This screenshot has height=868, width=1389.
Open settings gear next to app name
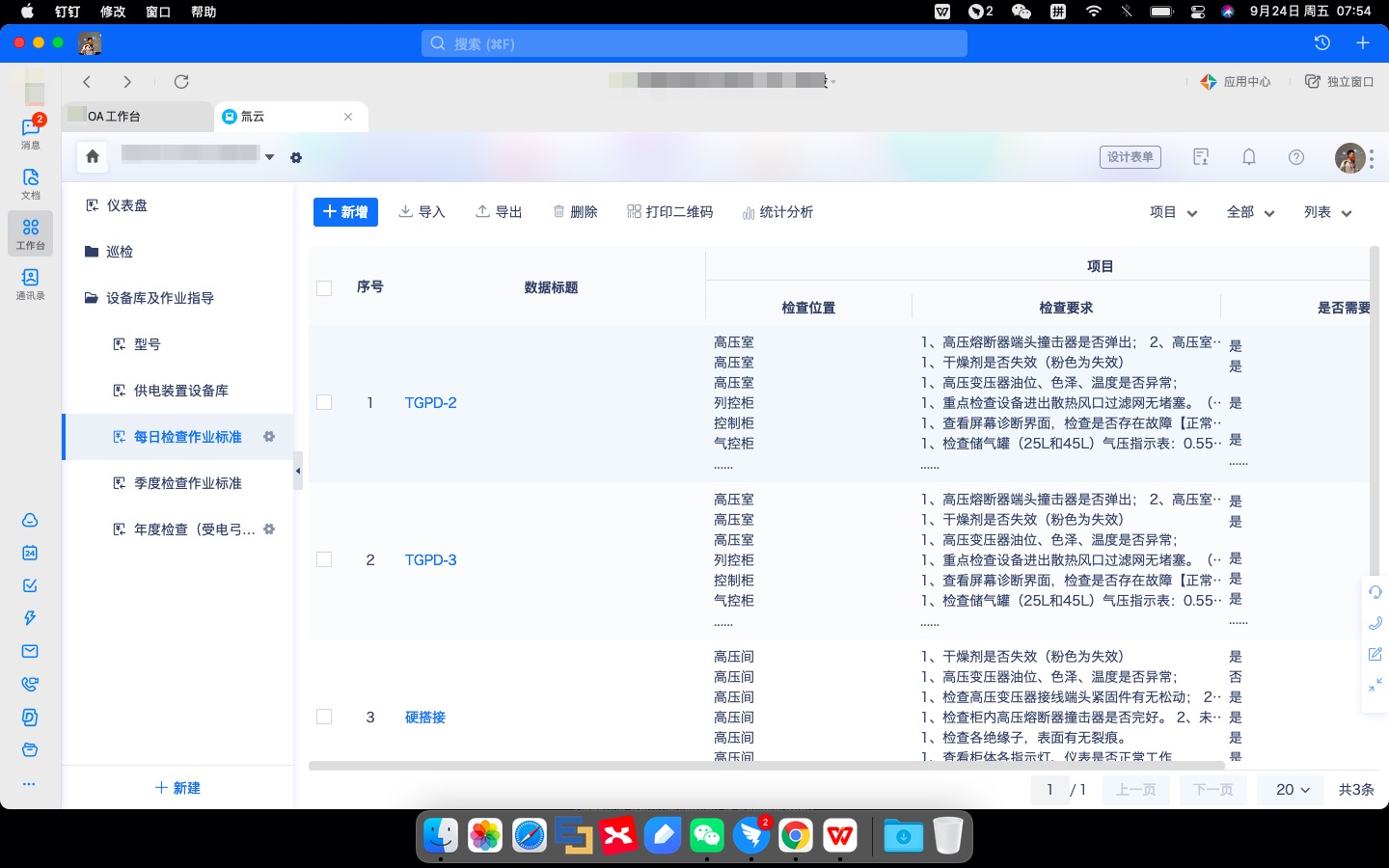(x=296, y=157)
